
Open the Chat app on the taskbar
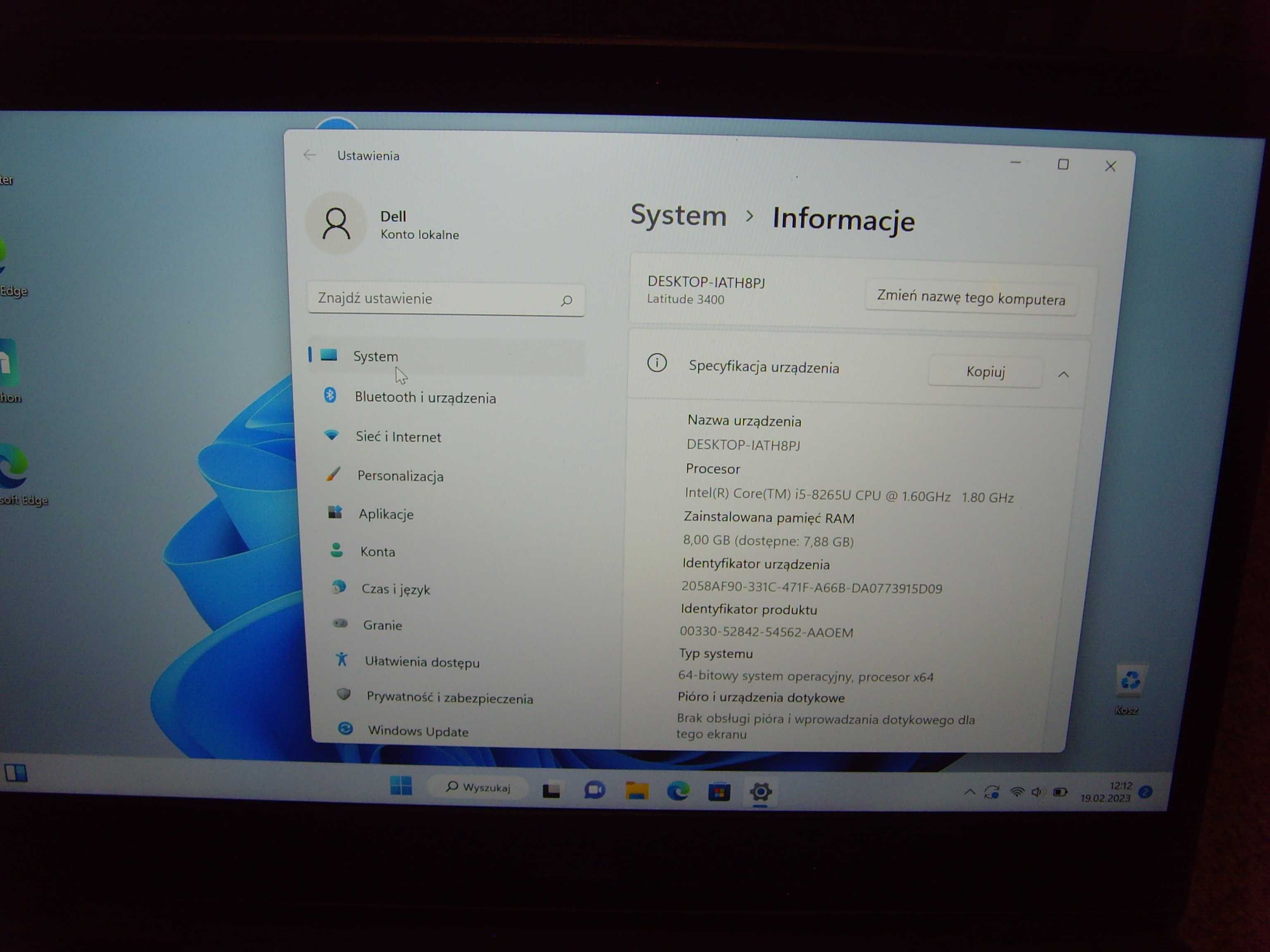tap(594, 791)
